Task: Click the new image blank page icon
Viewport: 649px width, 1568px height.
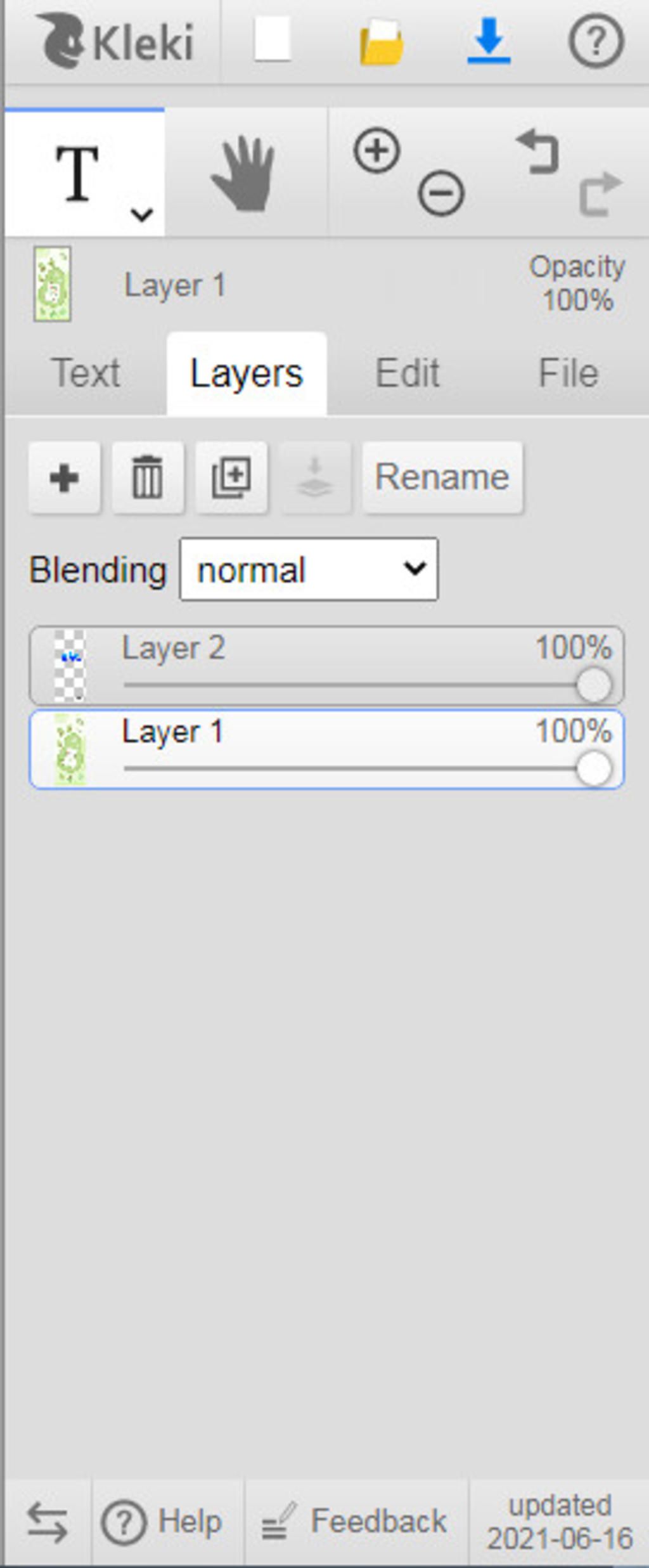Action: click(x=273, y=40)
